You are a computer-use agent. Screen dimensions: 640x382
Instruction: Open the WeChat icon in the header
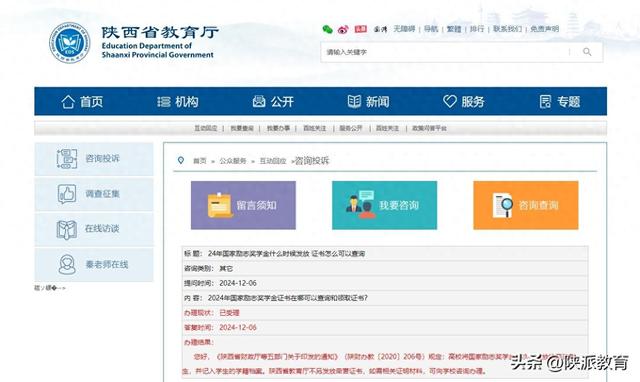[327, 29]
